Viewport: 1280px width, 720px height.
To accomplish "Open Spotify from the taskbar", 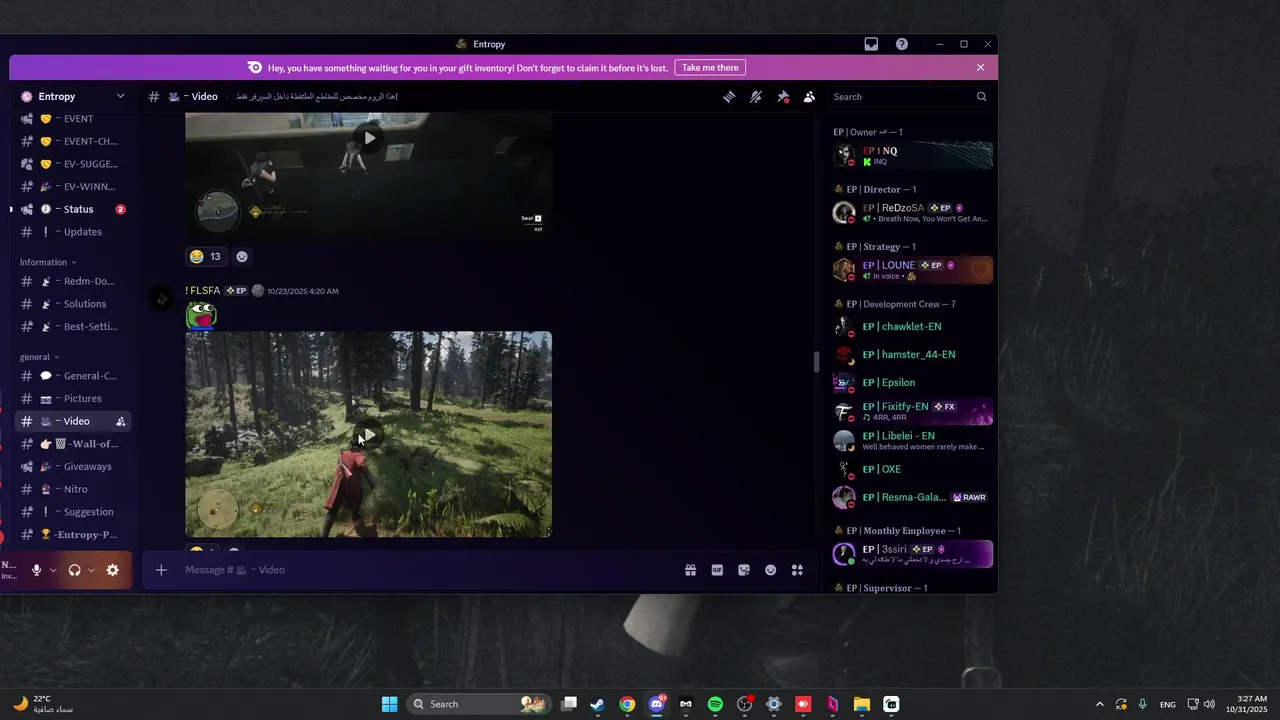I will click(715, 704).
